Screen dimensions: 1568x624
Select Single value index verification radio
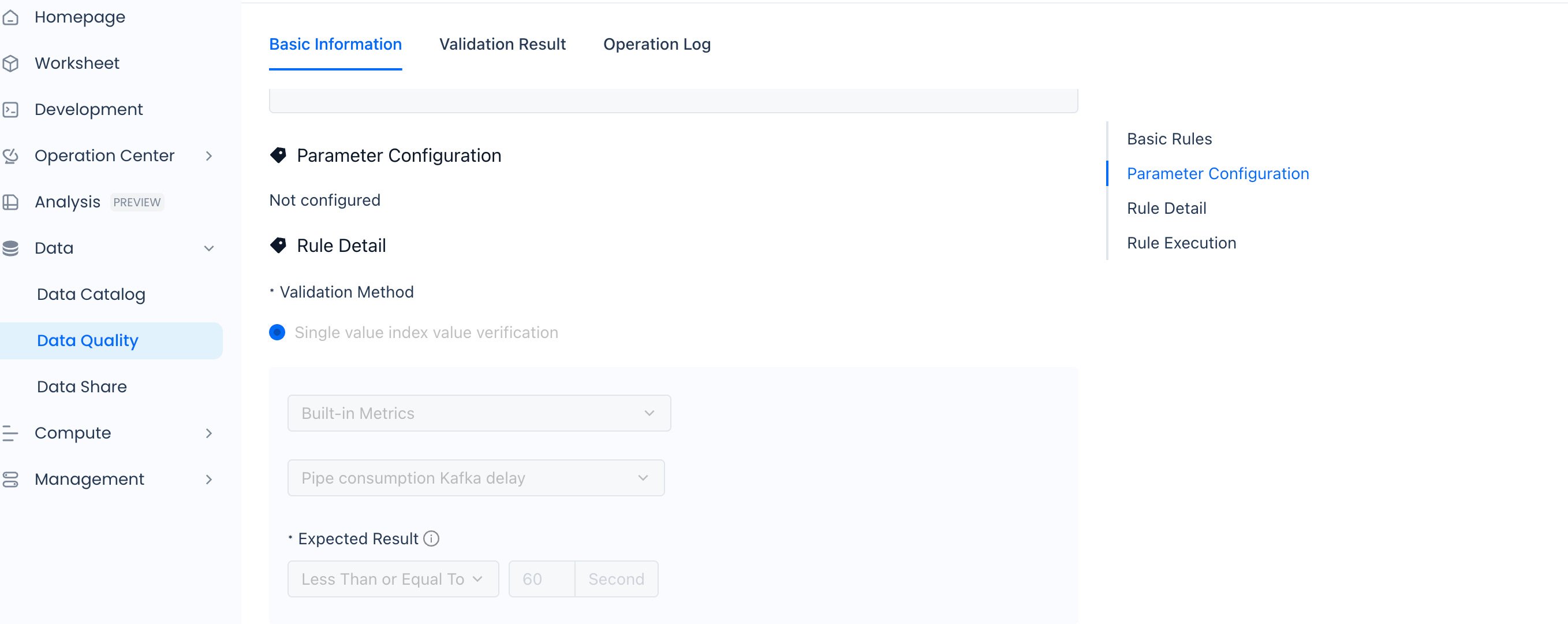(x=277, y=333)
